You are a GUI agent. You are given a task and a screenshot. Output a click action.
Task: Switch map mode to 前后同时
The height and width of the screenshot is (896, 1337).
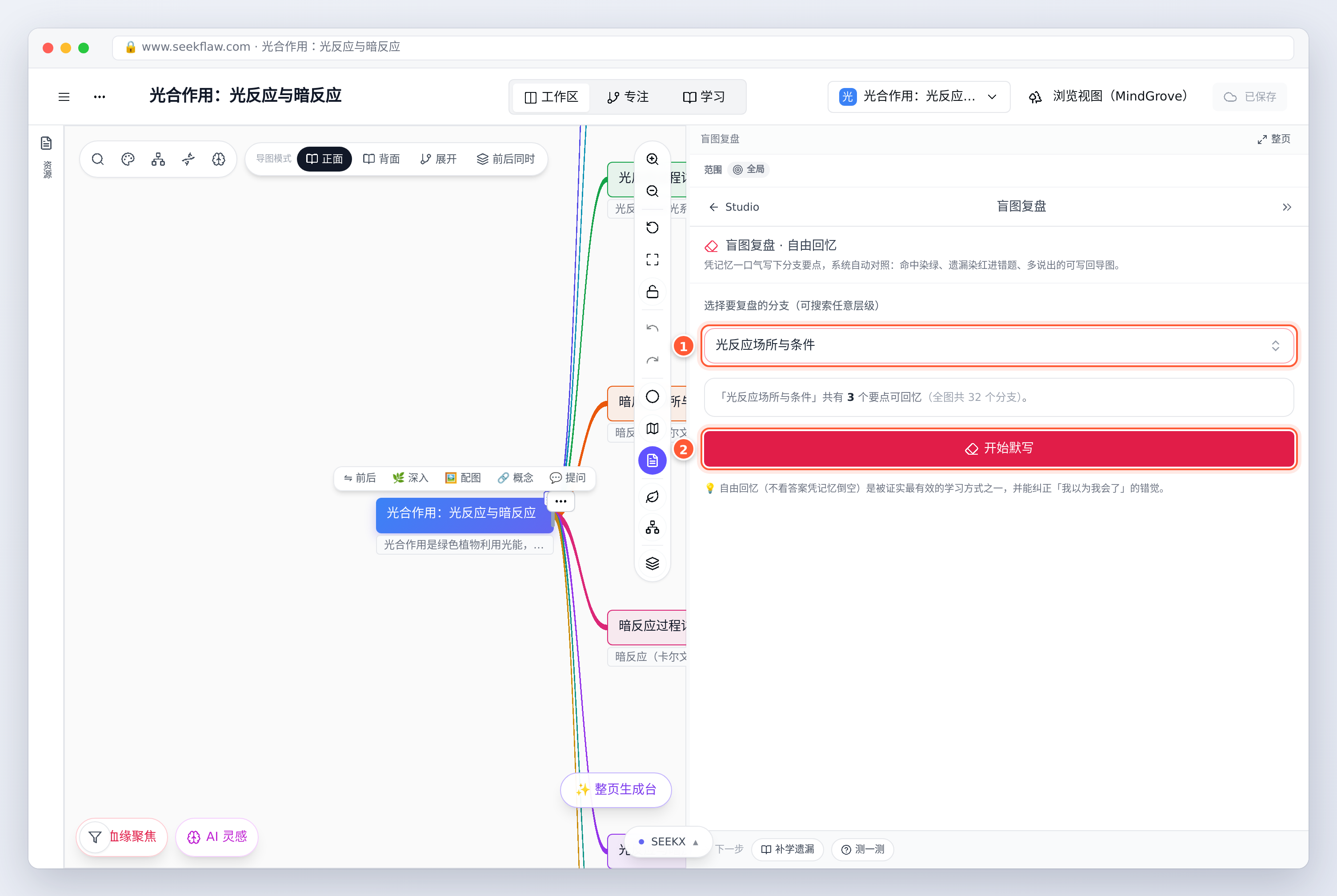tap(506, 159)
